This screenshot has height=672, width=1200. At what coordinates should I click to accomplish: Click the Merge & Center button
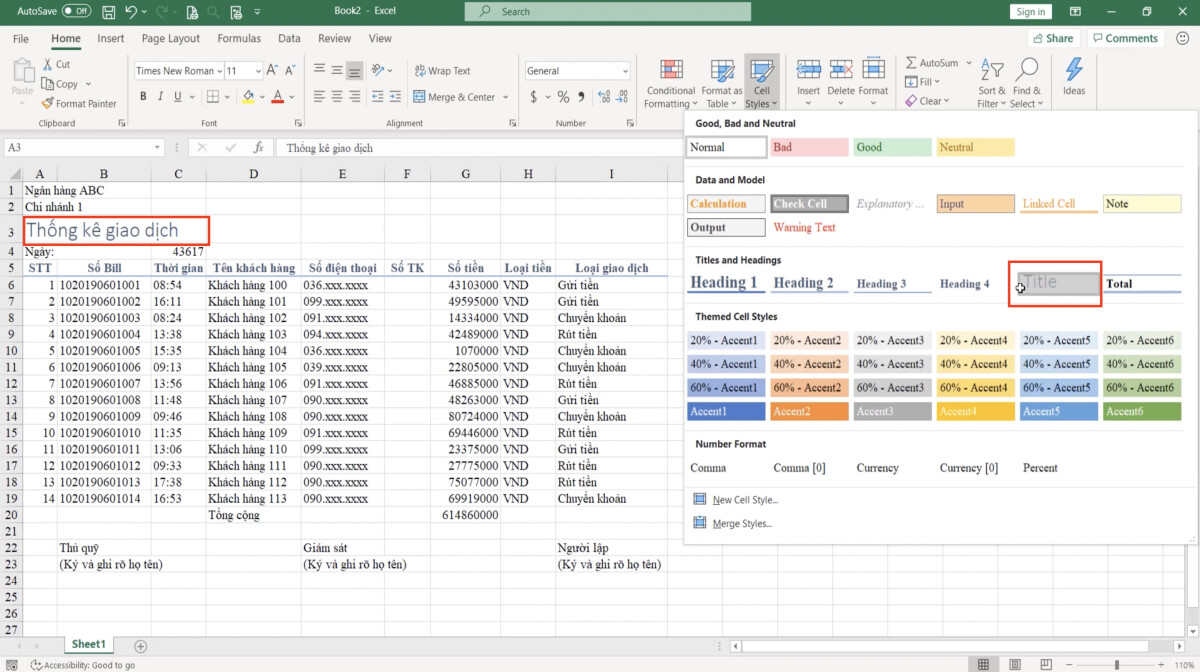454,97
